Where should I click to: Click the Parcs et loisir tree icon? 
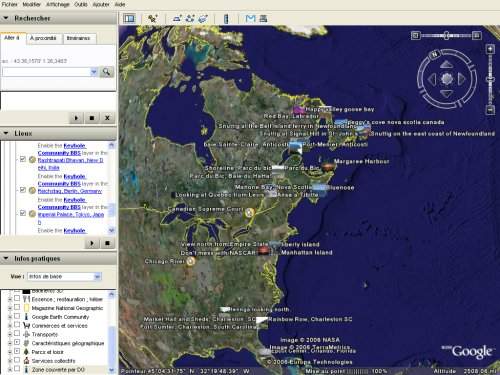point(27,352)
